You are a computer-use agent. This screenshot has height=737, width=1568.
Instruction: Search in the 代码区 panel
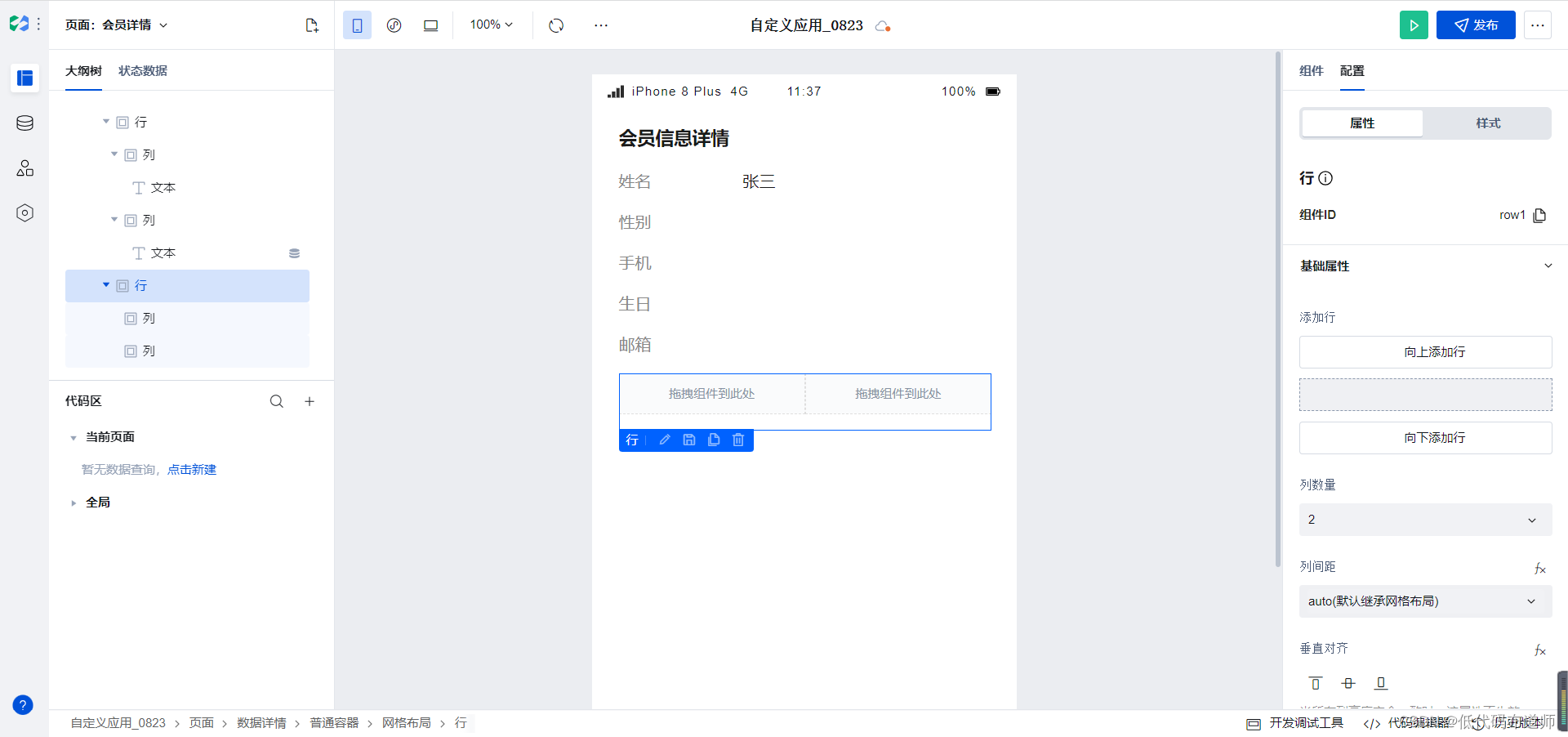point(277,401)
